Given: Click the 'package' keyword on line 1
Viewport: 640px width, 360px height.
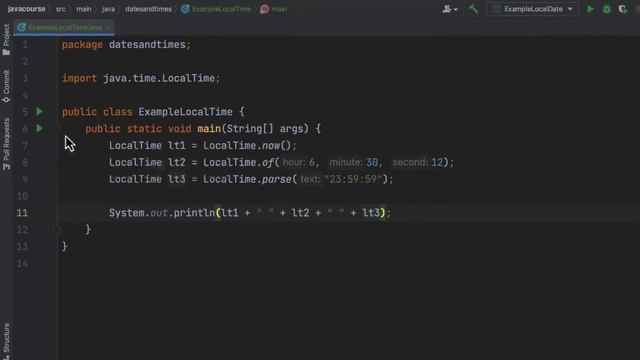Looking at the screenshot, I should (x=82, y=44).
